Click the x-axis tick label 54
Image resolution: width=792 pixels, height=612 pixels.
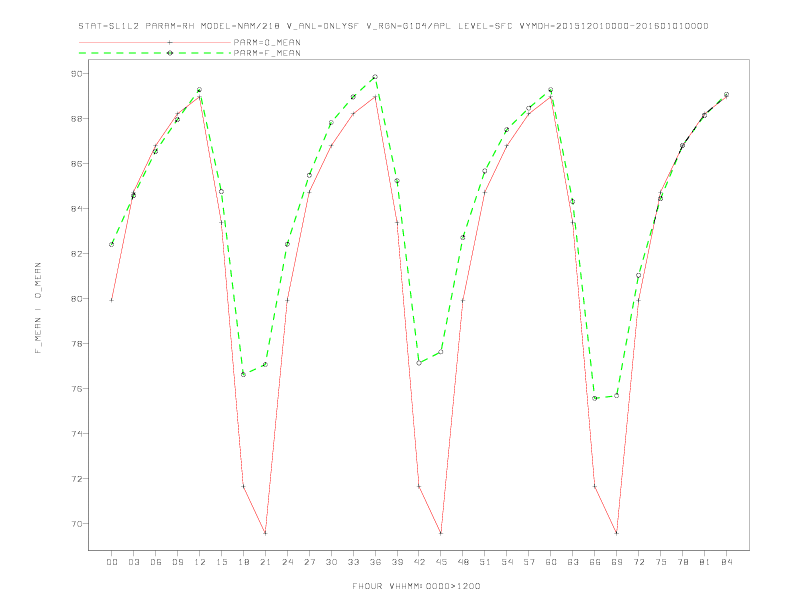(x=507, y=562)
